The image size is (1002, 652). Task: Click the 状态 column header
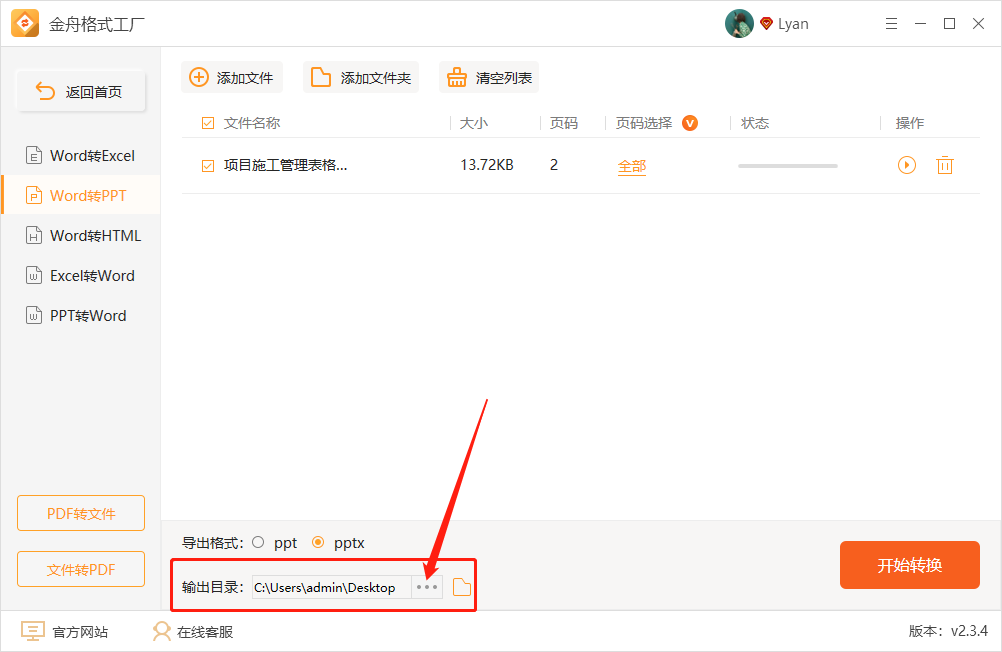click(x=755, y=123)
